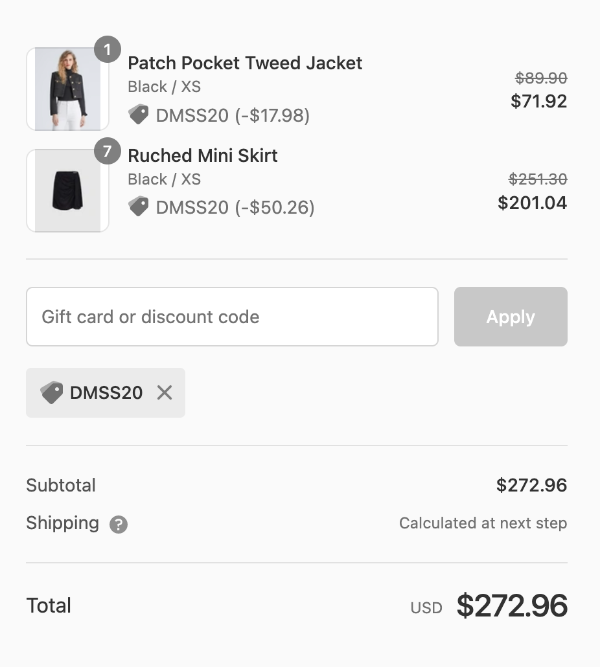This screenshot has height=667, width=600.
Task: Click the Ruched Mini Skirt title
Action: [203, 156]
